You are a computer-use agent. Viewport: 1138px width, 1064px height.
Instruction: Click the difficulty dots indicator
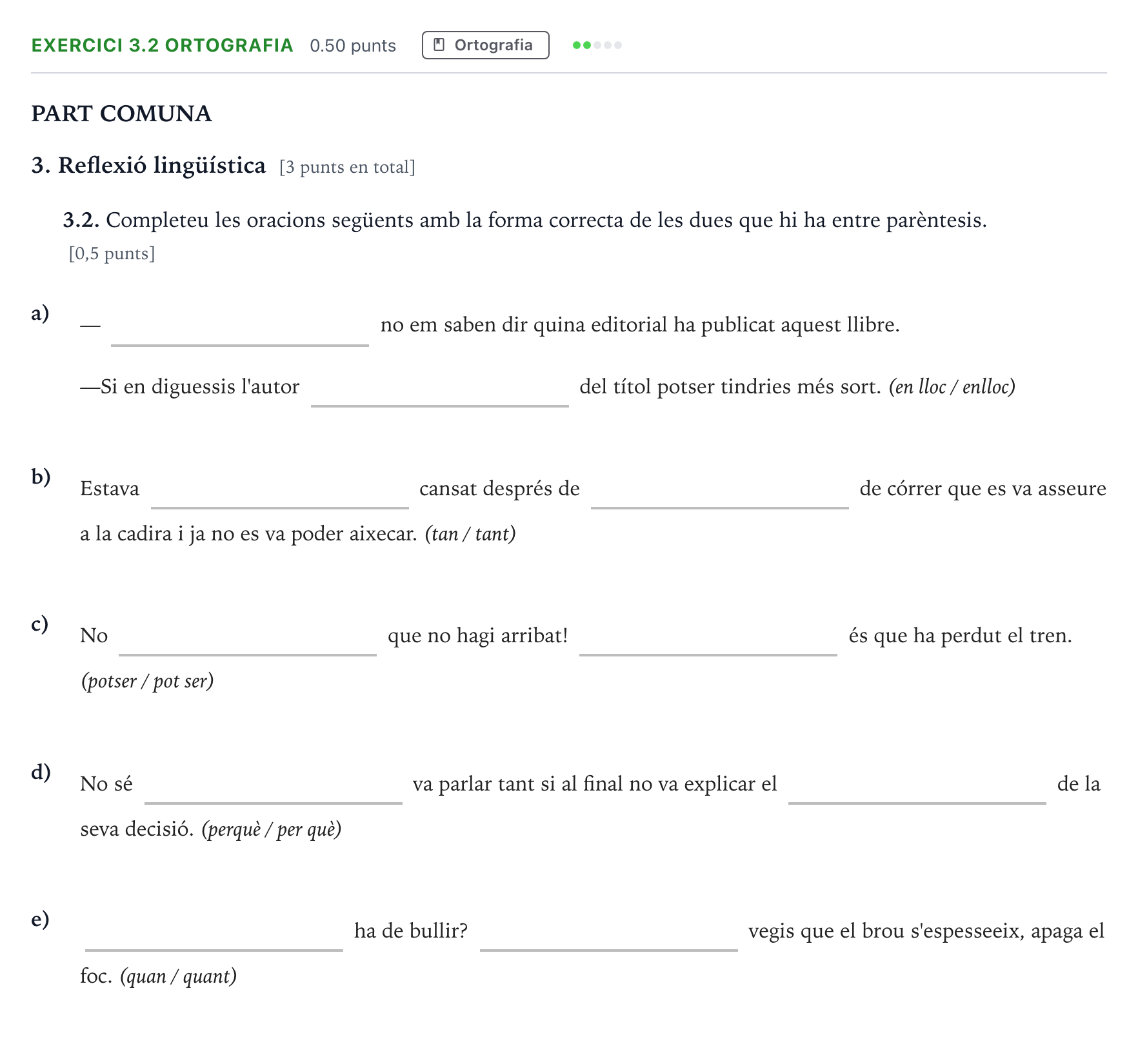tap(597, 45)
